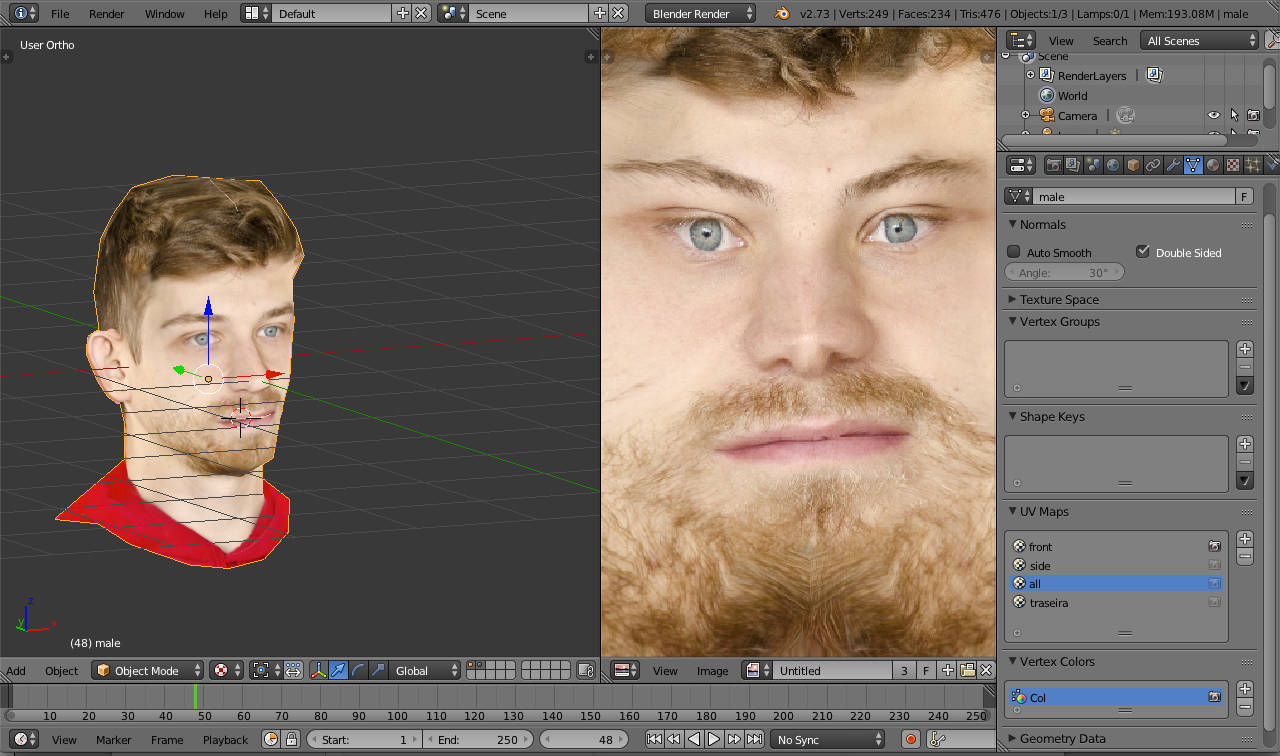Open the Object properties cube icon
The image size is (1280, 756).
pos(1133,165)
